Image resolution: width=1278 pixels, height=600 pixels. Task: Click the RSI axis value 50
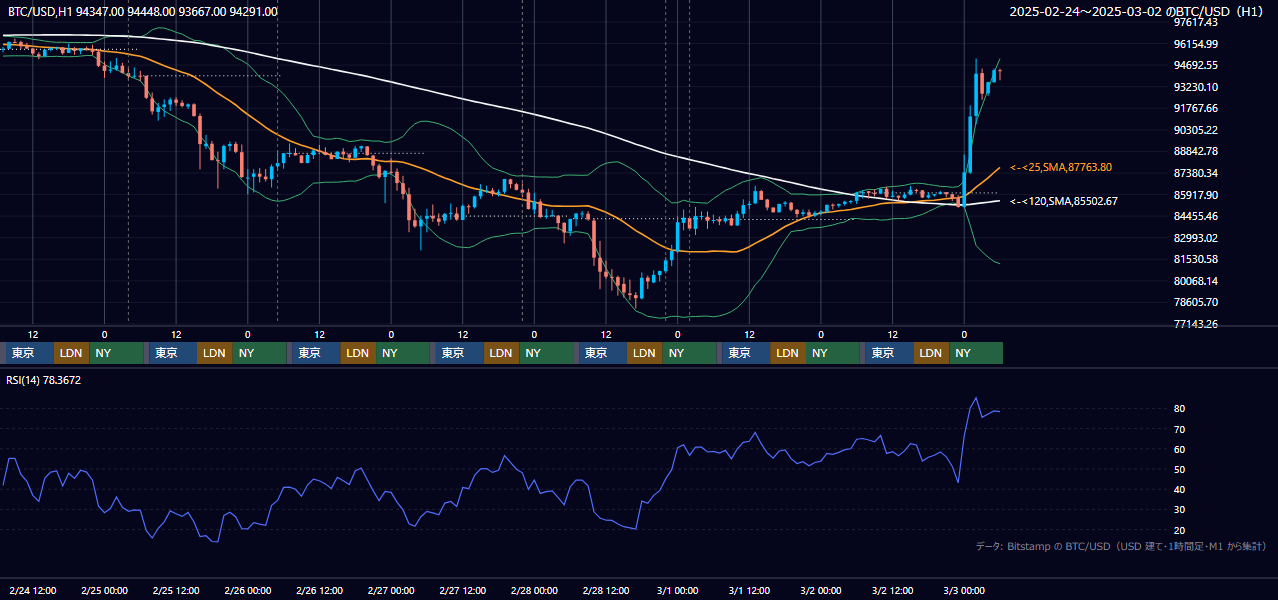click(x=1179, y=469)
